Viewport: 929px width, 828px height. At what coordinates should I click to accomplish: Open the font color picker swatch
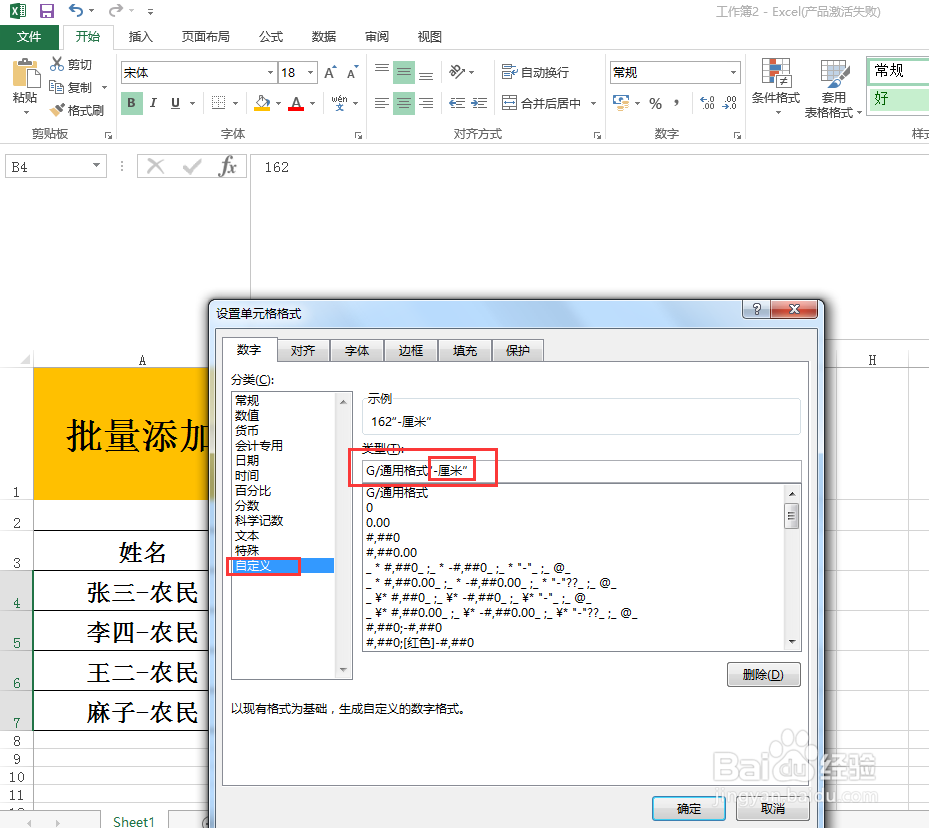click(297, 103)
